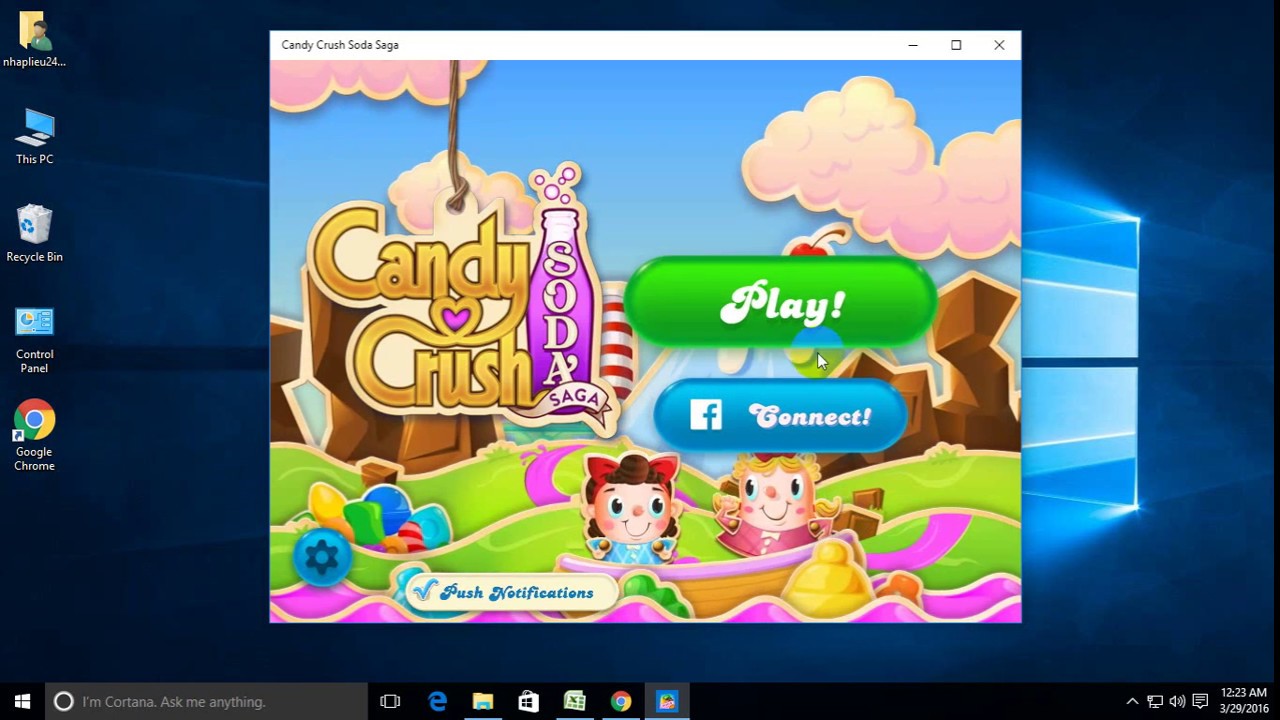The height and width of the screenshot is (720, 1280).
Task: Show hidden system tray icons
Action: click(x=1132, y=701)
